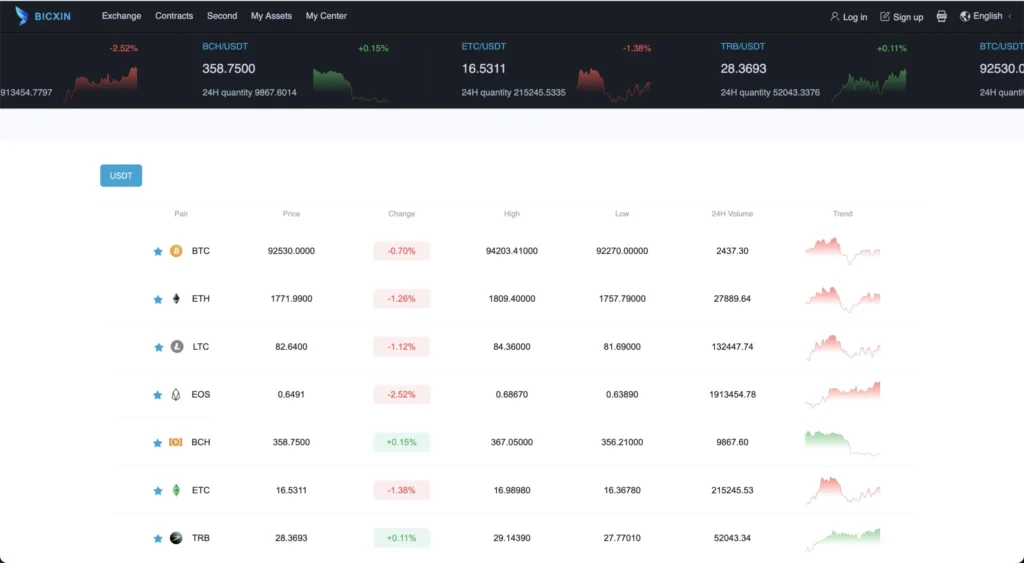
Task: Expand language chevron next to English
Action: coord(1010,16)
